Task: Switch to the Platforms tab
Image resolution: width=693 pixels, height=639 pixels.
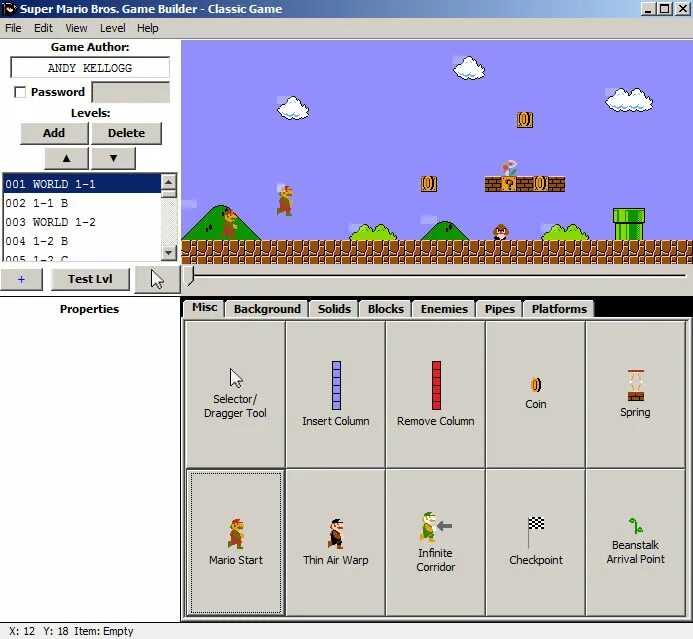Action: 559,309
